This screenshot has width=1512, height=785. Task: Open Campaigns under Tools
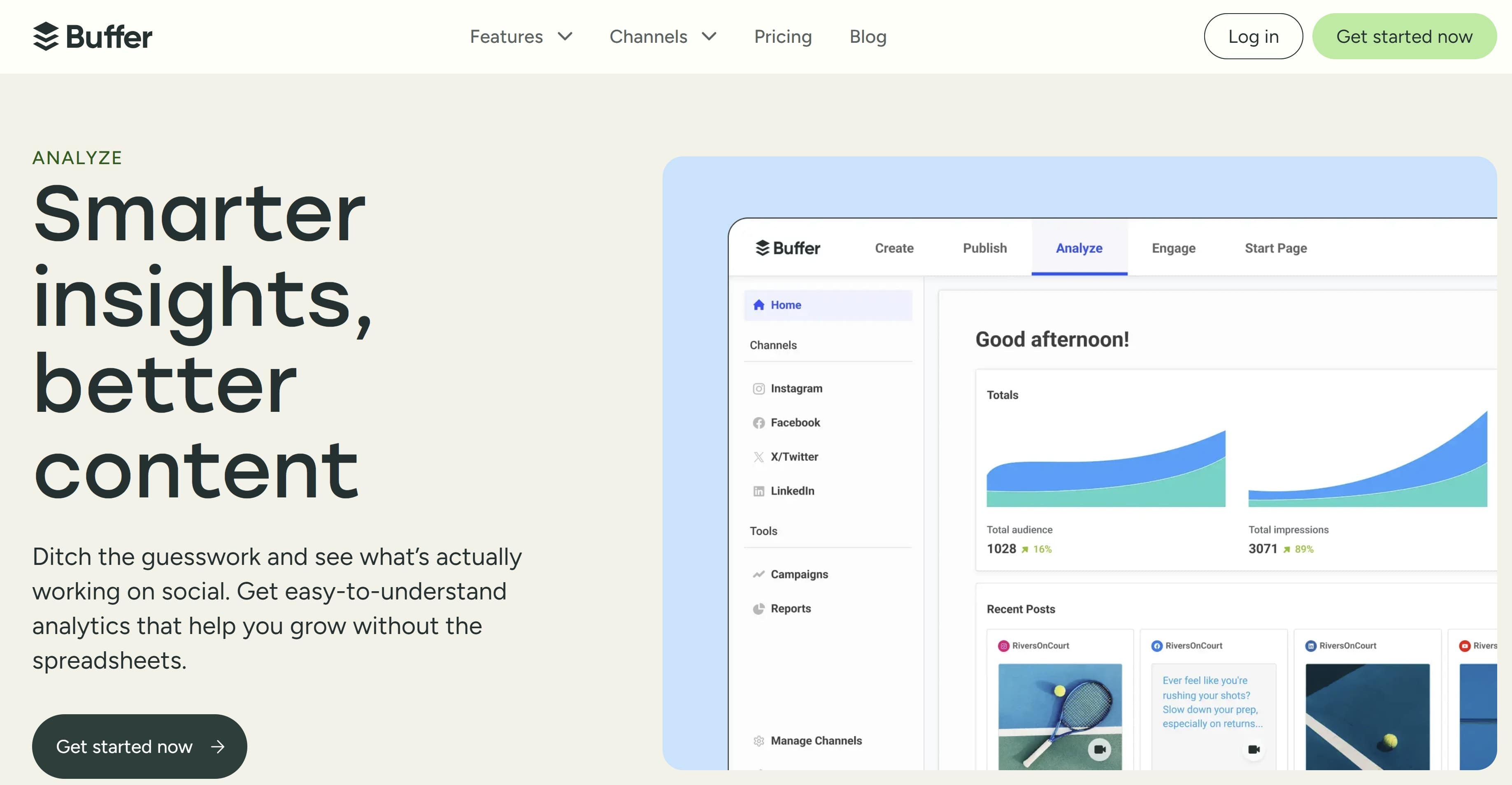[x=799, y=574]
